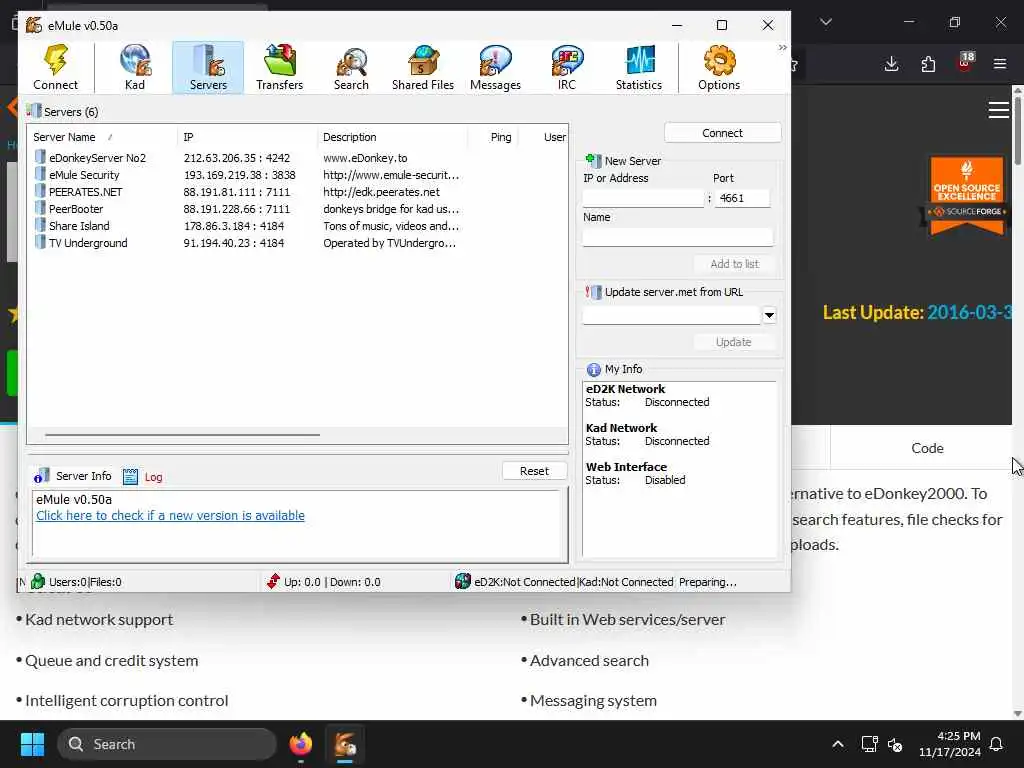Click the server list horizontal scrollbar
The width and height of the screenshot is (1024, 768).
tap(182, 434)
